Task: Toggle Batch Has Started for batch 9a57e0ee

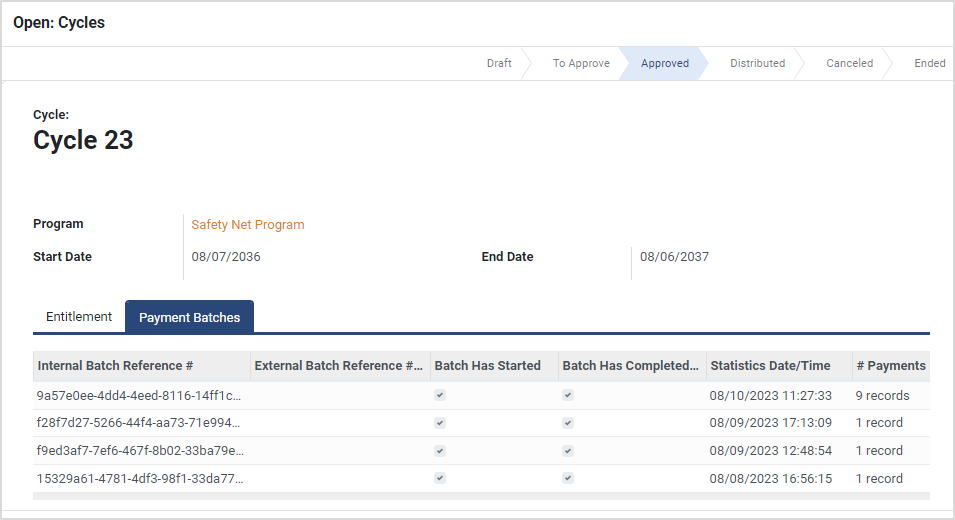Action: coord(440,395)
